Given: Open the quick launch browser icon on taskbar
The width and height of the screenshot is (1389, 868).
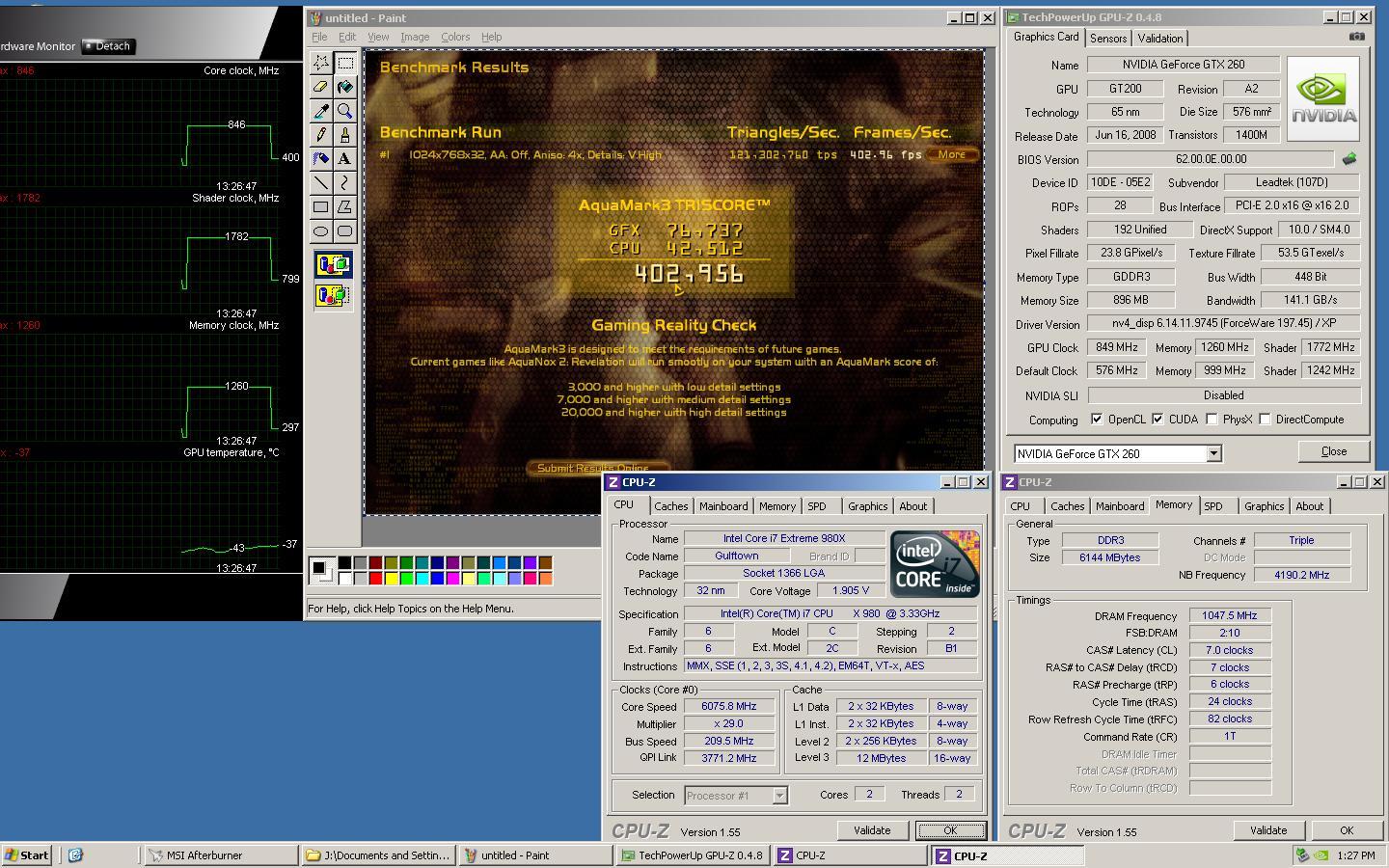Looking at the screenshot, I should pos(75,854).
